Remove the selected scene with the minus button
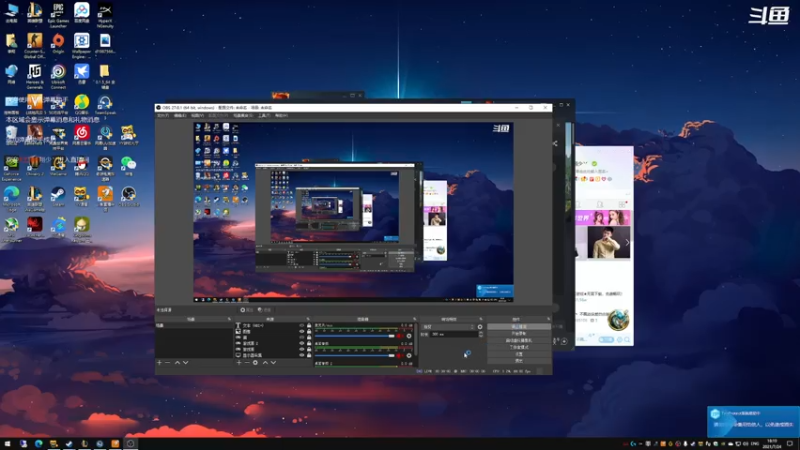800x450 pixels. (167, 363)
